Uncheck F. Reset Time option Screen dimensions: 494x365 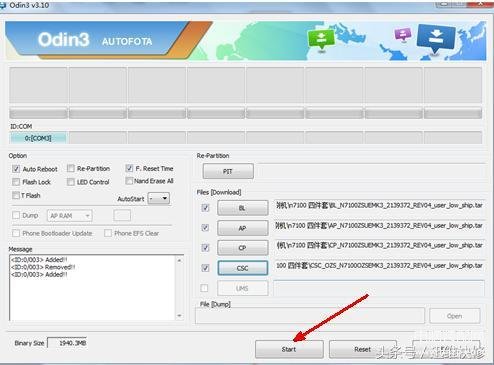tap(129, 168)
